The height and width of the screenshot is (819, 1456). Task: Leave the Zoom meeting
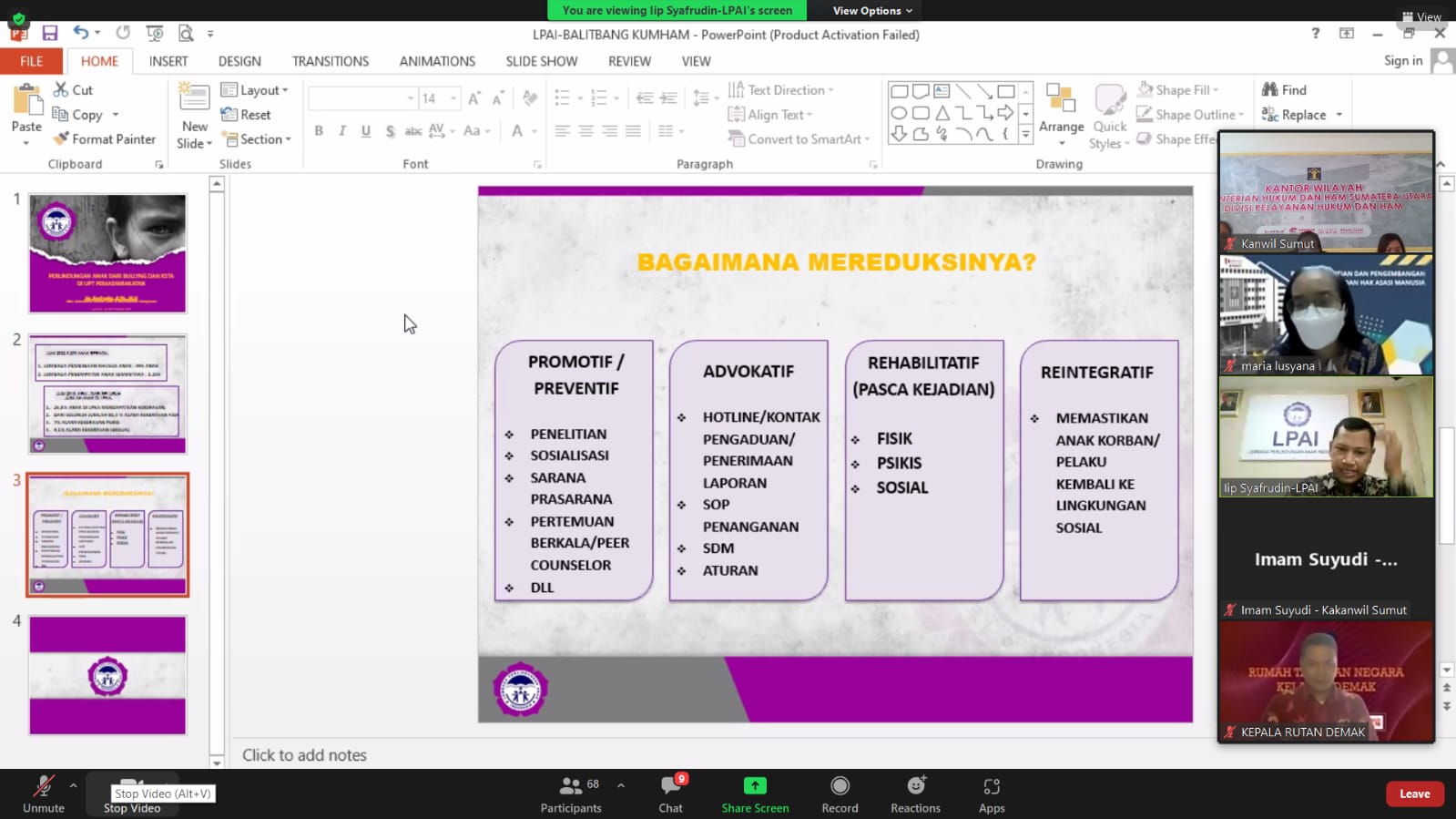1414,793
